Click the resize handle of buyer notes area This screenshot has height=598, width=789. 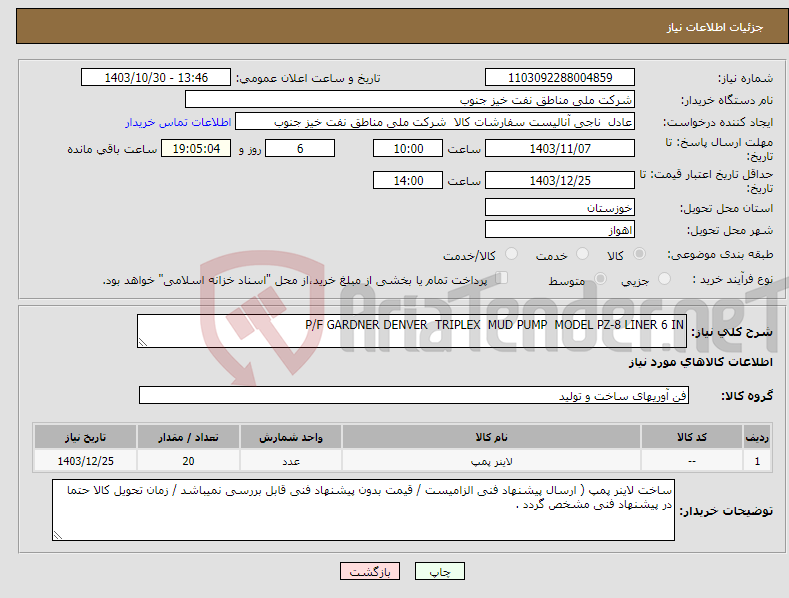58,535
